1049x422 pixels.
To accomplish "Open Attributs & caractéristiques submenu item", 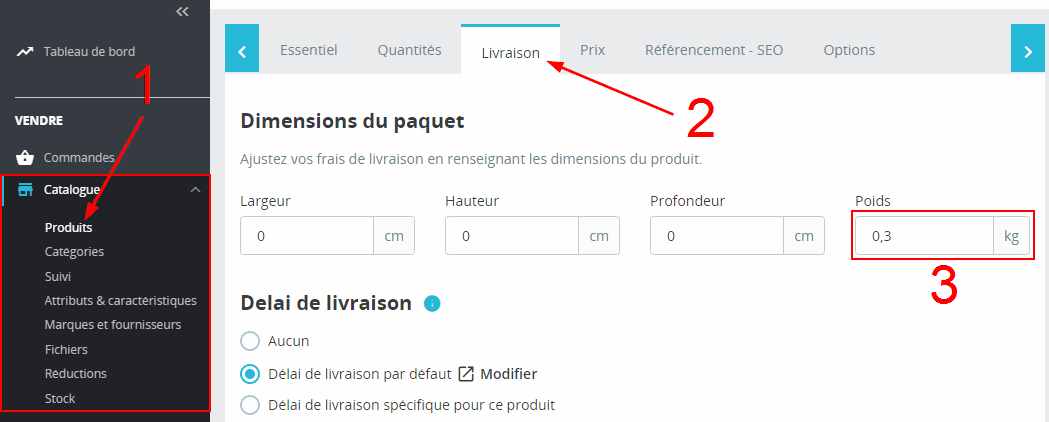I will (120, 300).
